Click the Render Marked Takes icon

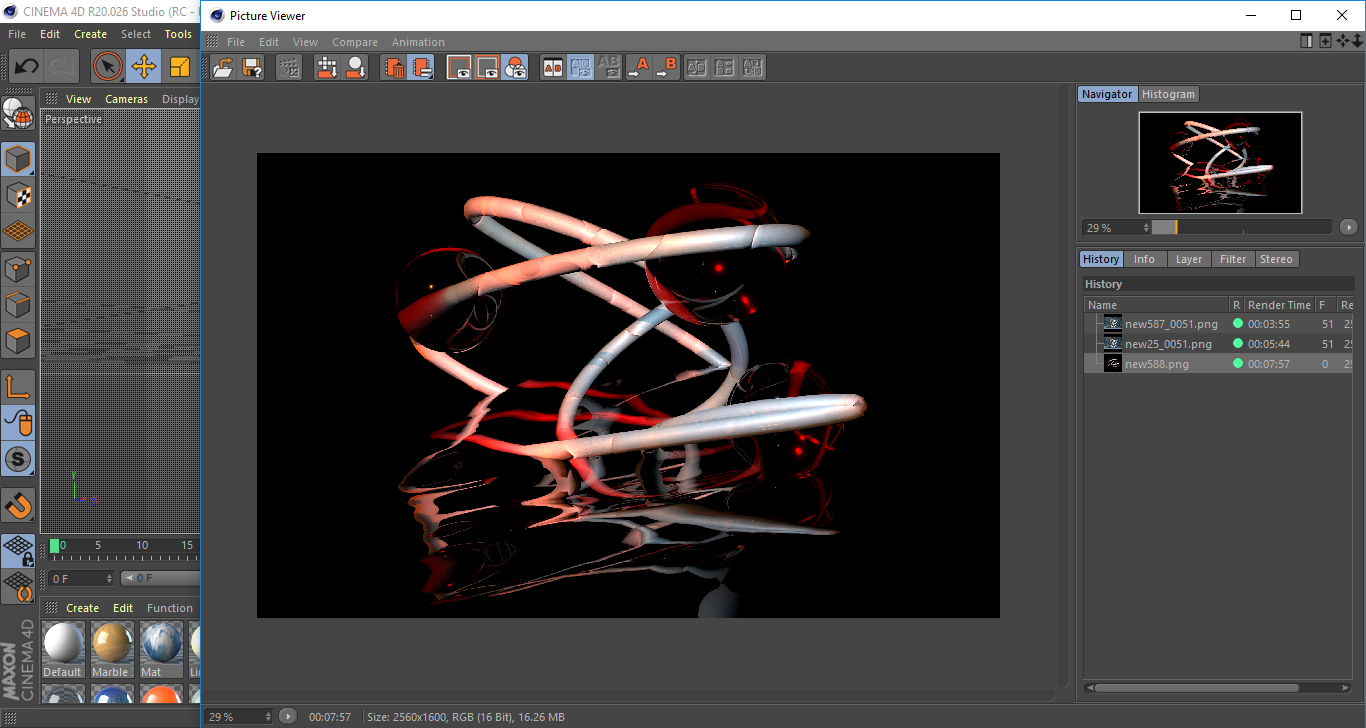click(355, 68)
